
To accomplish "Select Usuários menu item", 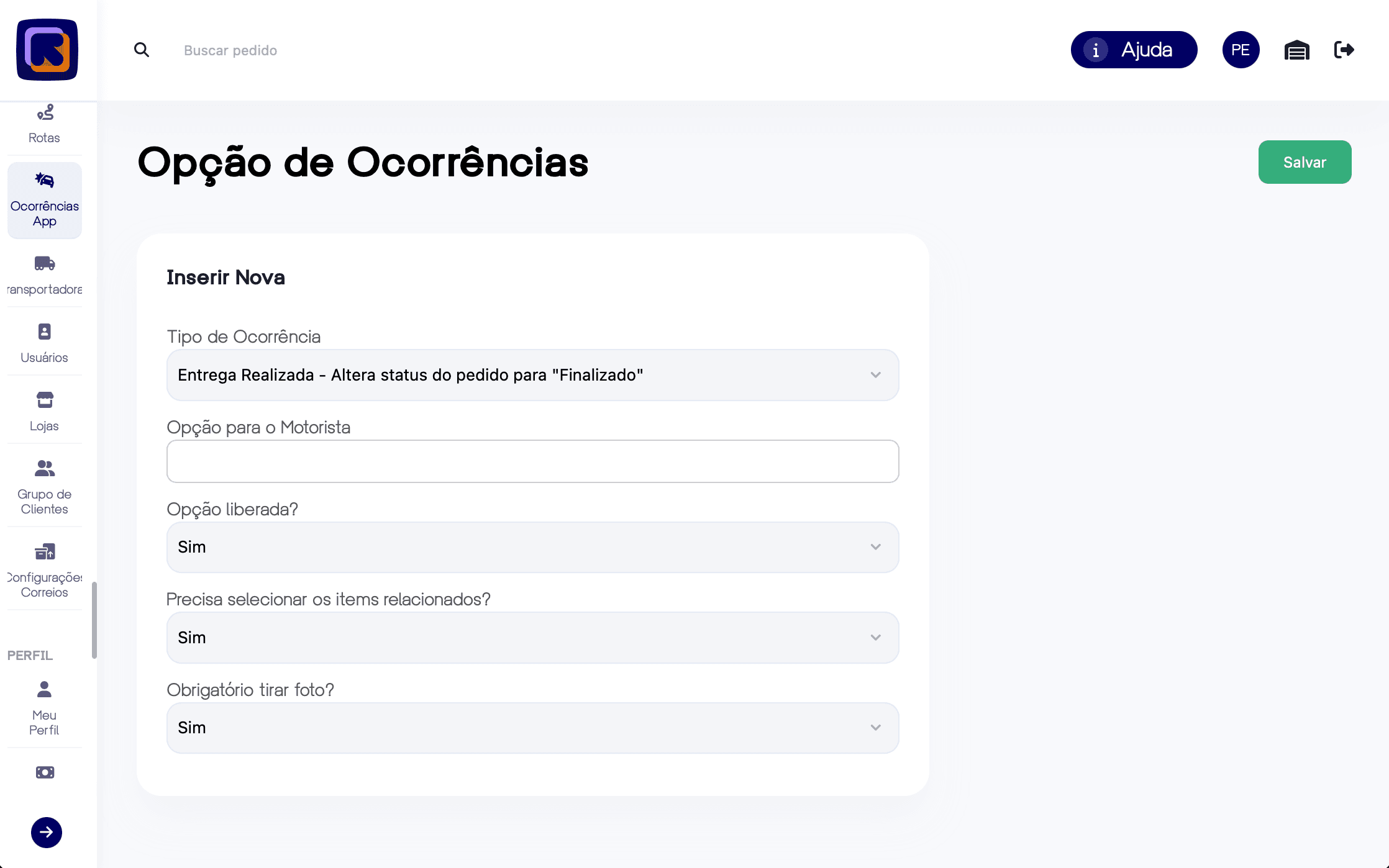I will pos(44,342).
